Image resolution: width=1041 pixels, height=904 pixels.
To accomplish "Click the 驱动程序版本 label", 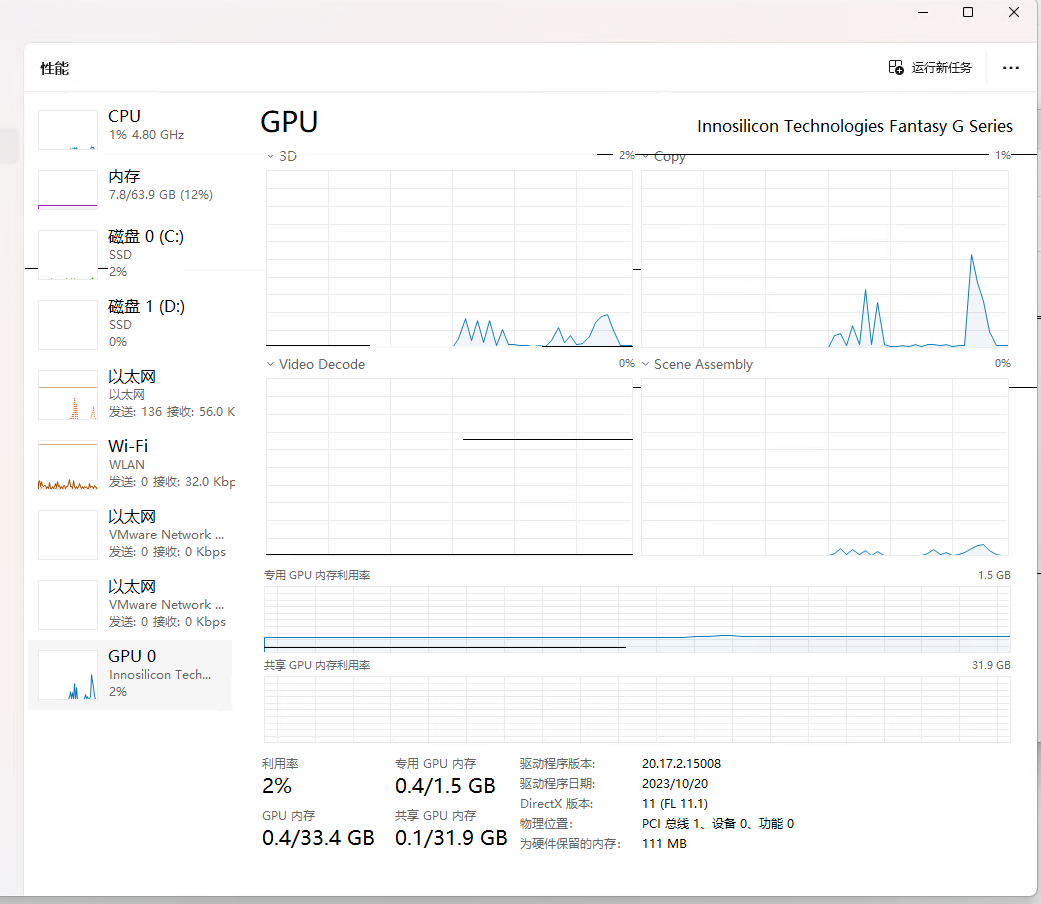I will [557, 763].
